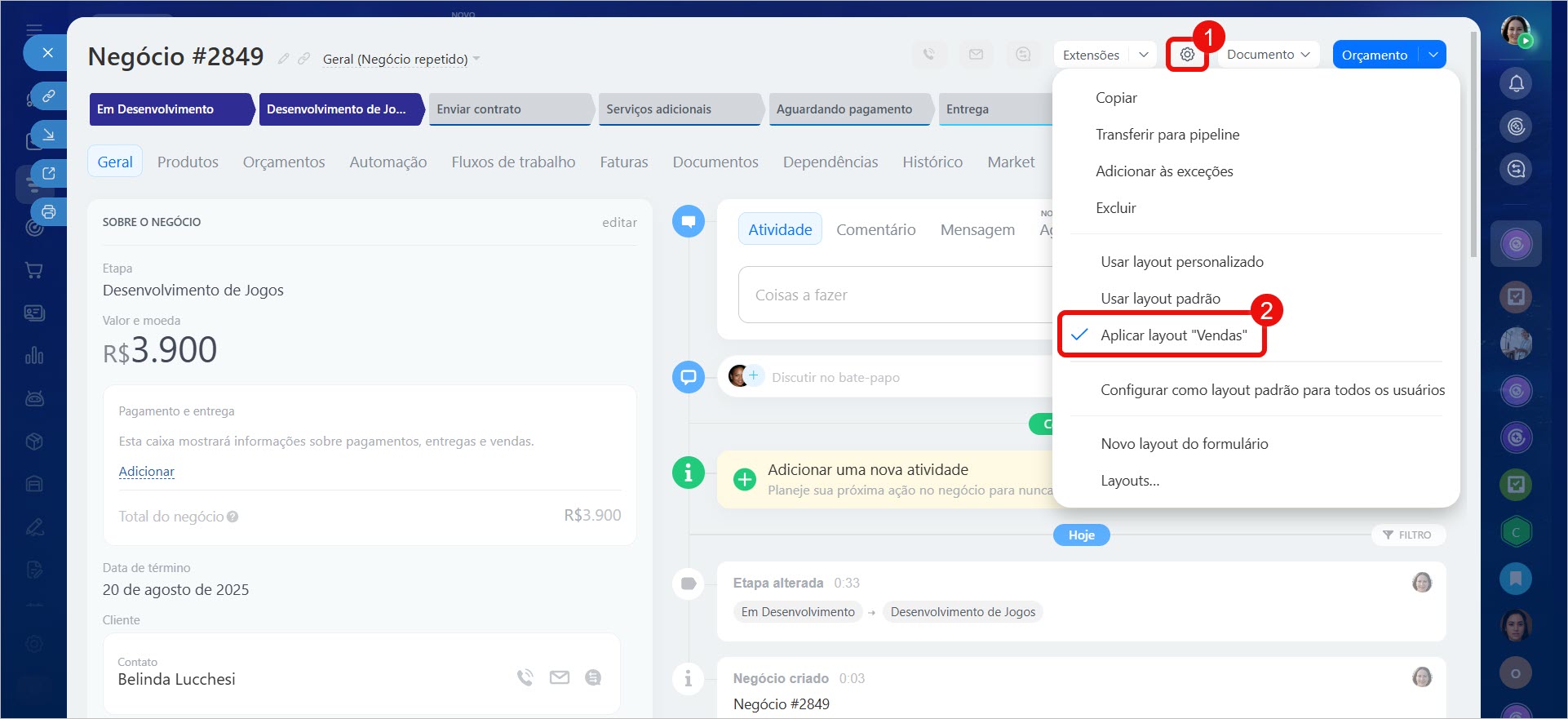The width and height of the screenshot is (1568, 719).
Task: Click the Adicionar payment link
Action: pyautogui.click(x=146, y=472)
